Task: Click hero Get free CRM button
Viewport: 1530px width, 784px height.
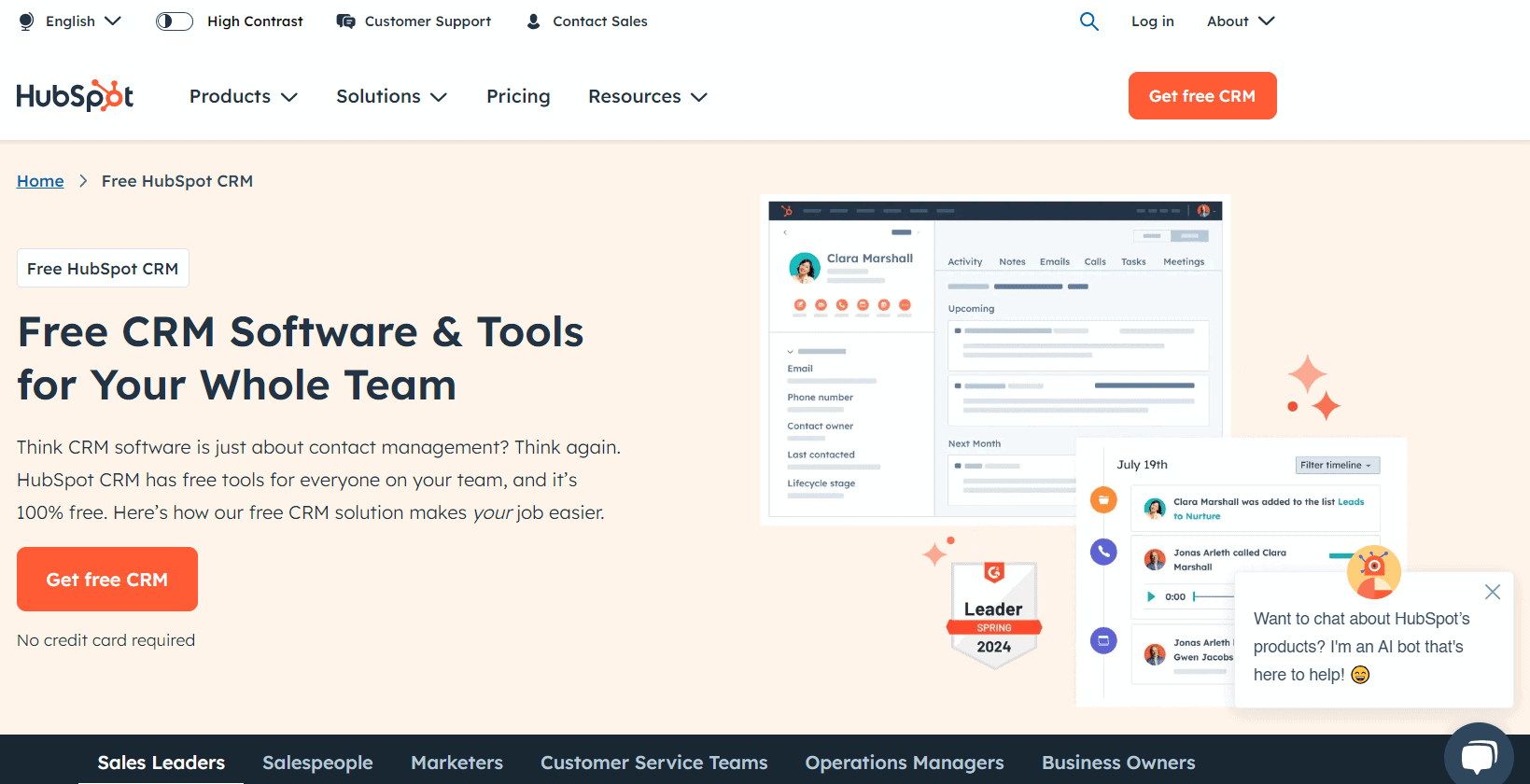Action: tap(107, 579)
